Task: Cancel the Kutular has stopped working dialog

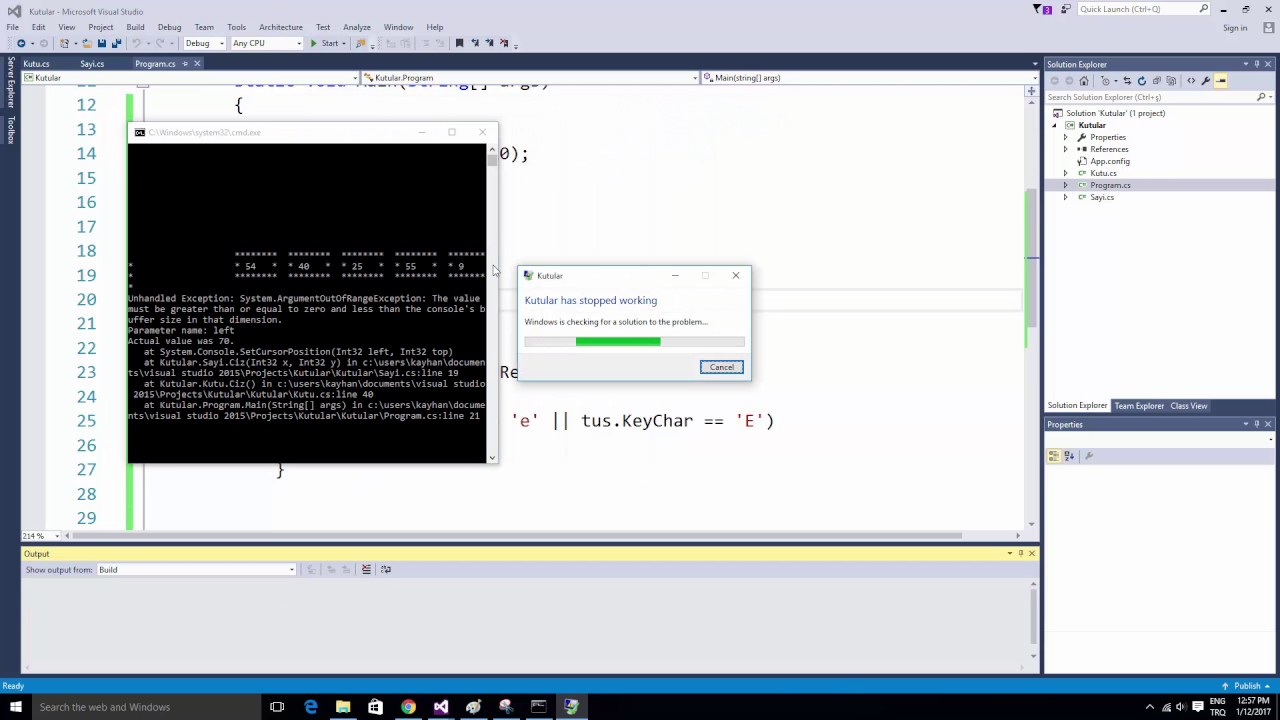Action: tap(721, 367)
